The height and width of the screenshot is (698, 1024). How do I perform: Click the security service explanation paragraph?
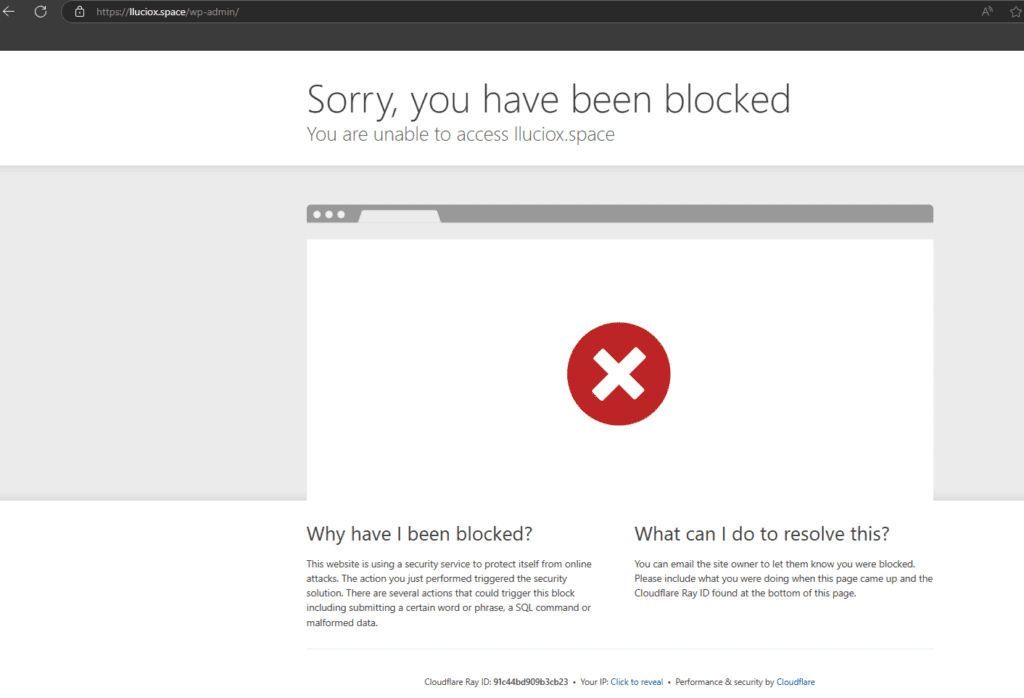450,593
